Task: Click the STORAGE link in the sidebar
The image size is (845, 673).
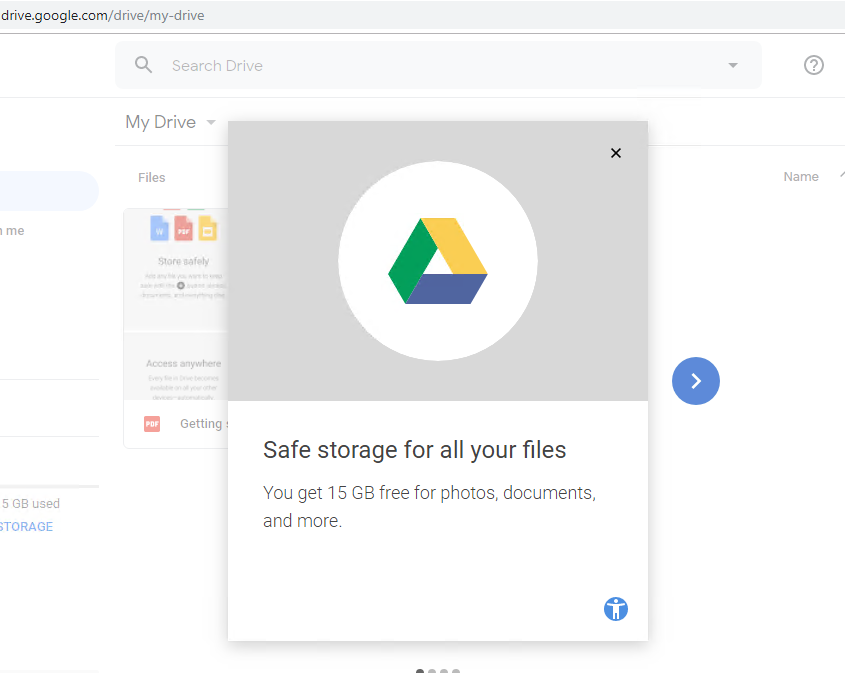Action: (26, 526)
